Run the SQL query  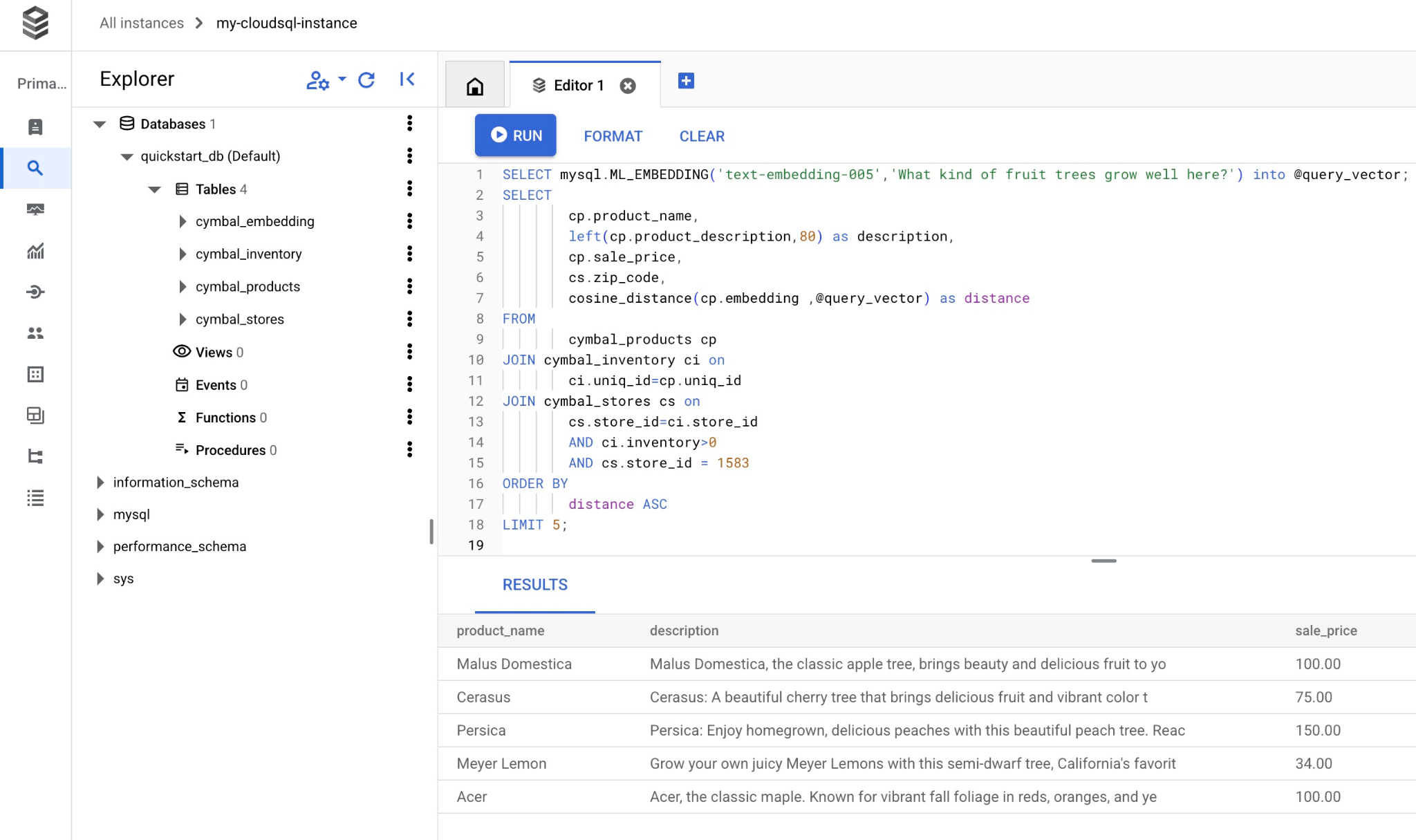[x=516, y=136]
